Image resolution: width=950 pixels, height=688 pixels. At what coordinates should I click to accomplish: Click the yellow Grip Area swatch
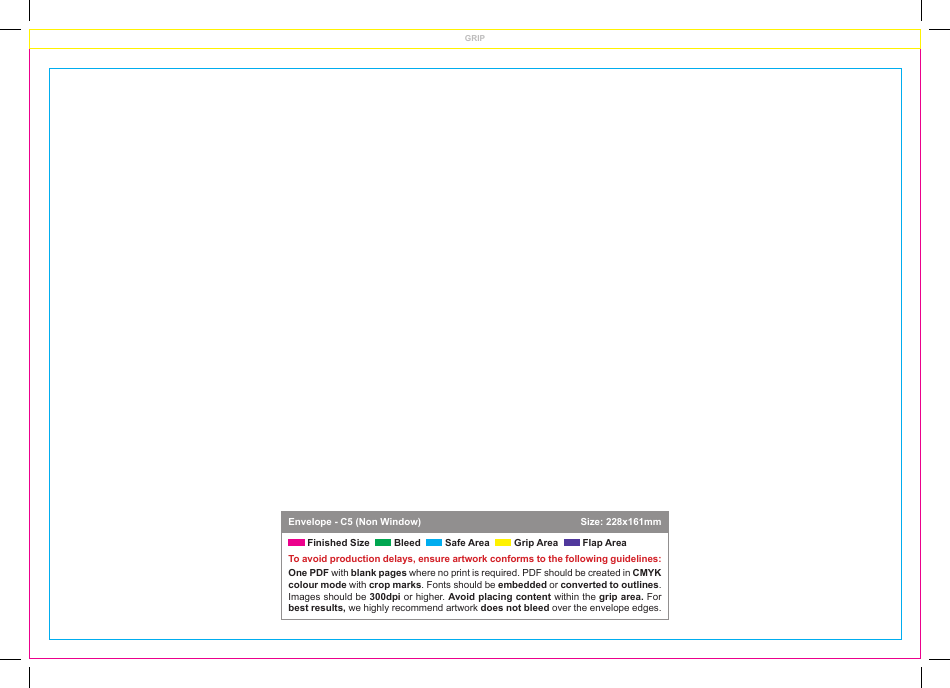(503, 542)
